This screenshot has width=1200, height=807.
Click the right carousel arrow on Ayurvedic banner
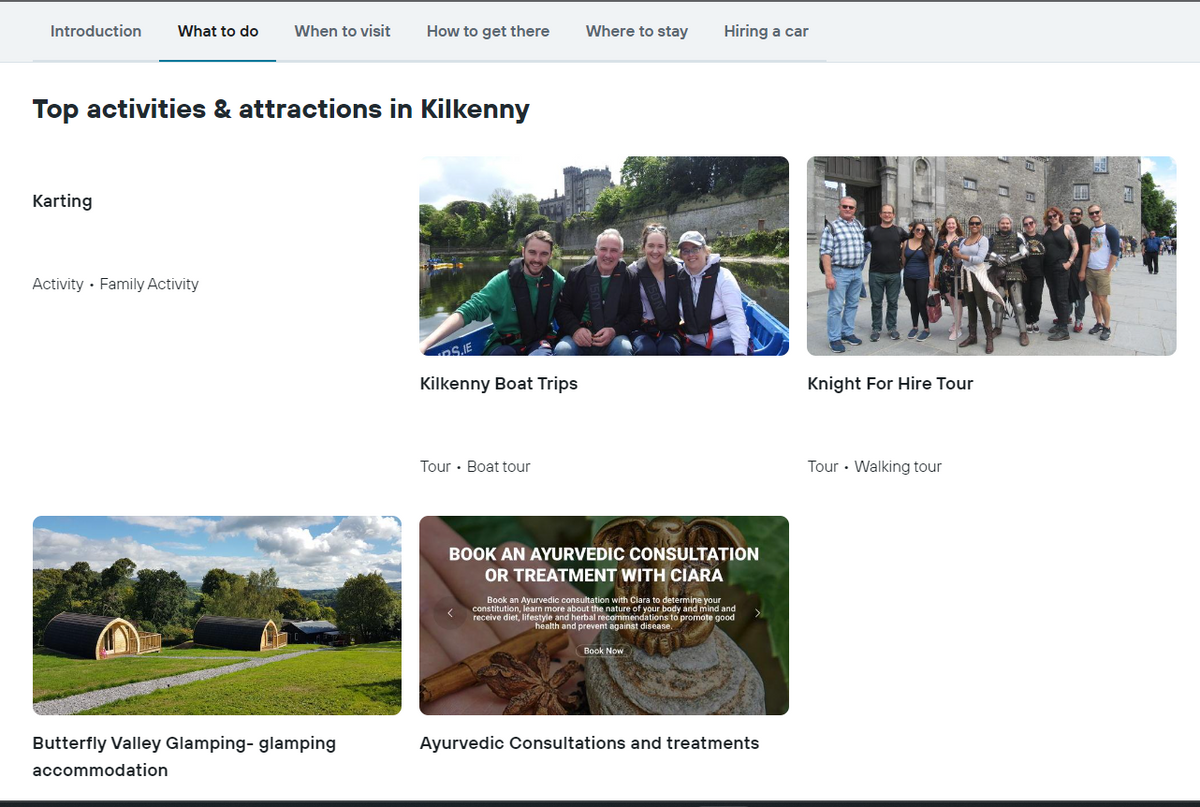758,613
